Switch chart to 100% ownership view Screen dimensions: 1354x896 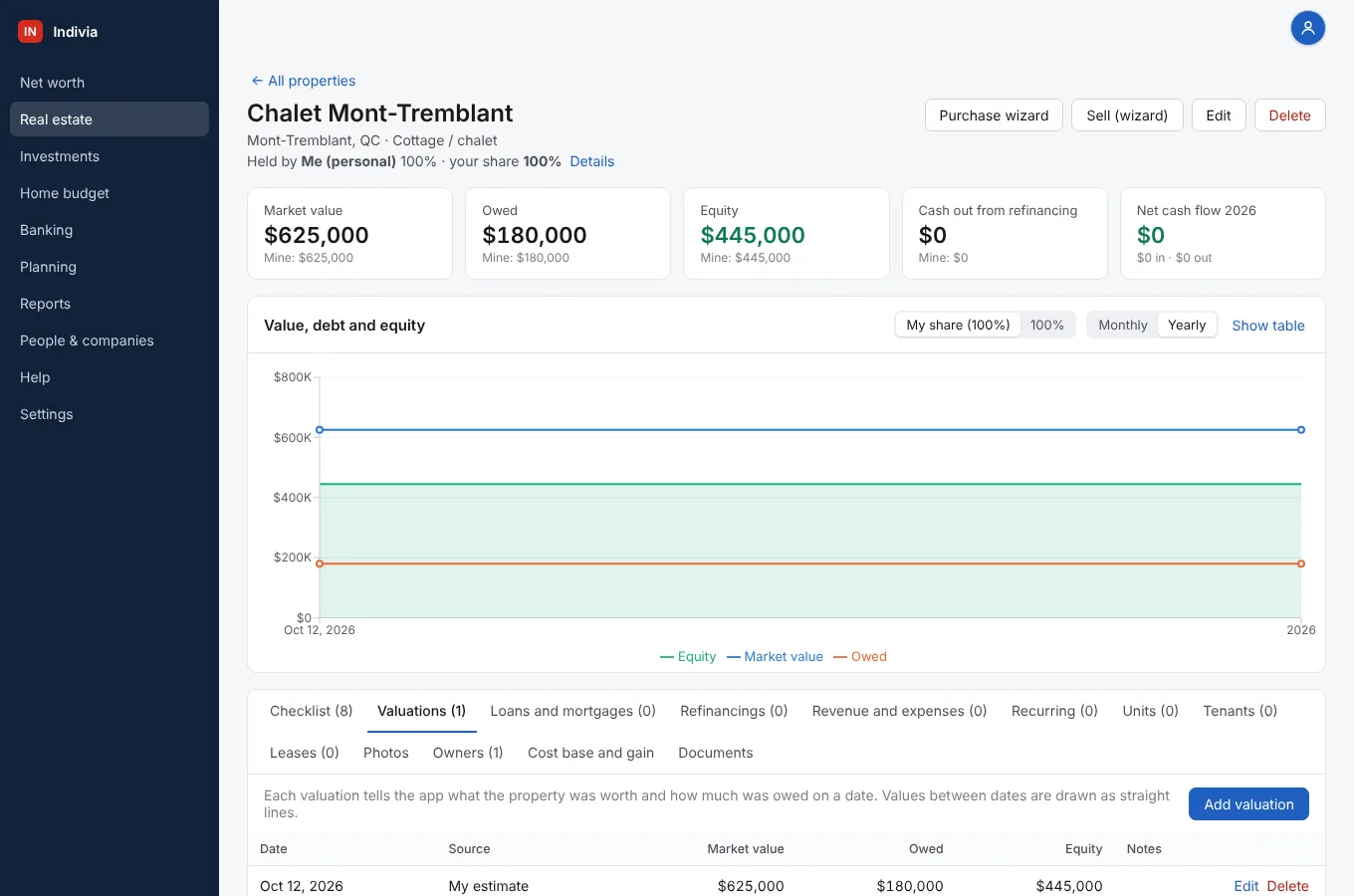1046,325
